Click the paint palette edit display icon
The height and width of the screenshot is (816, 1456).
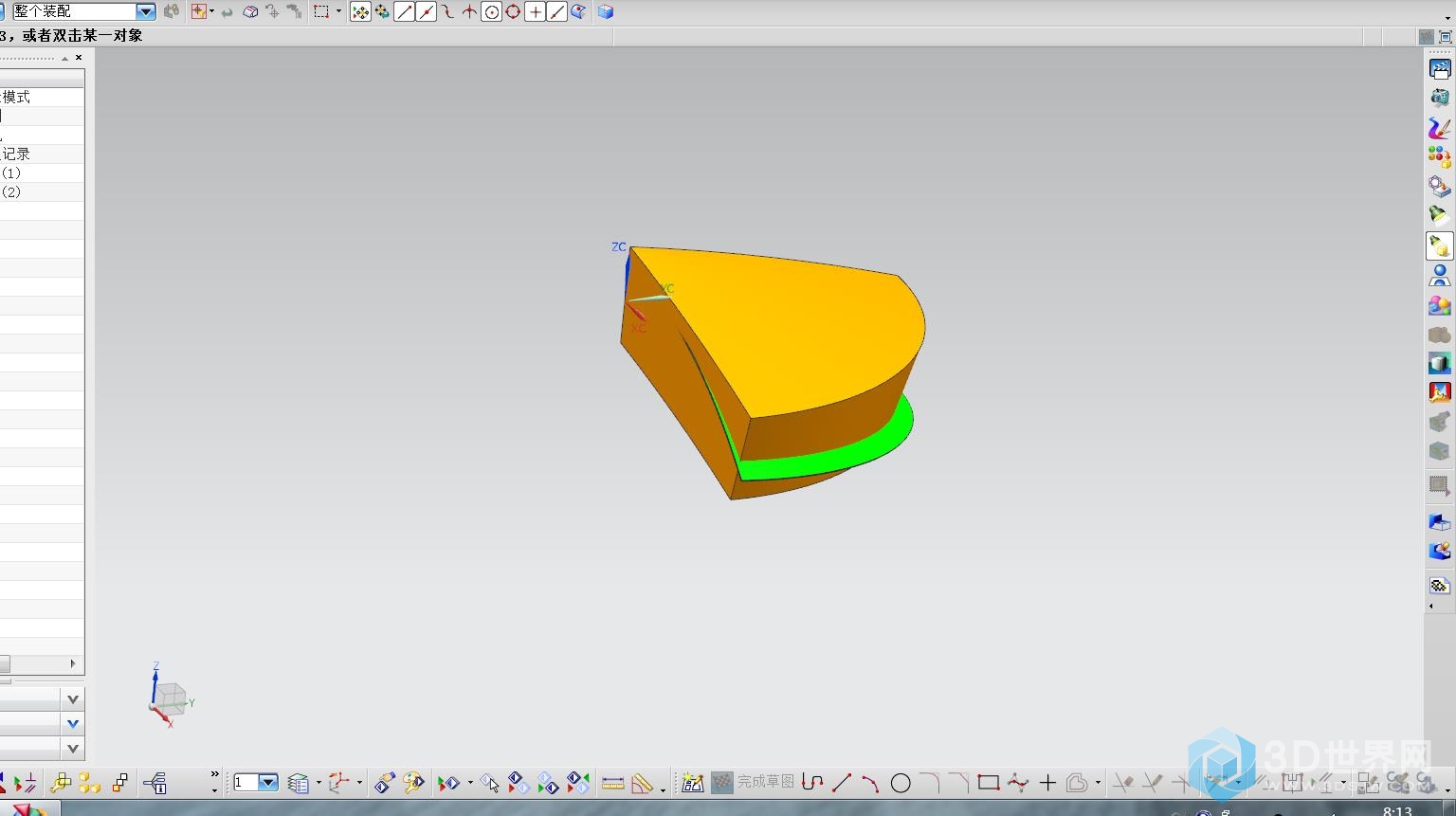pos(413,783)
